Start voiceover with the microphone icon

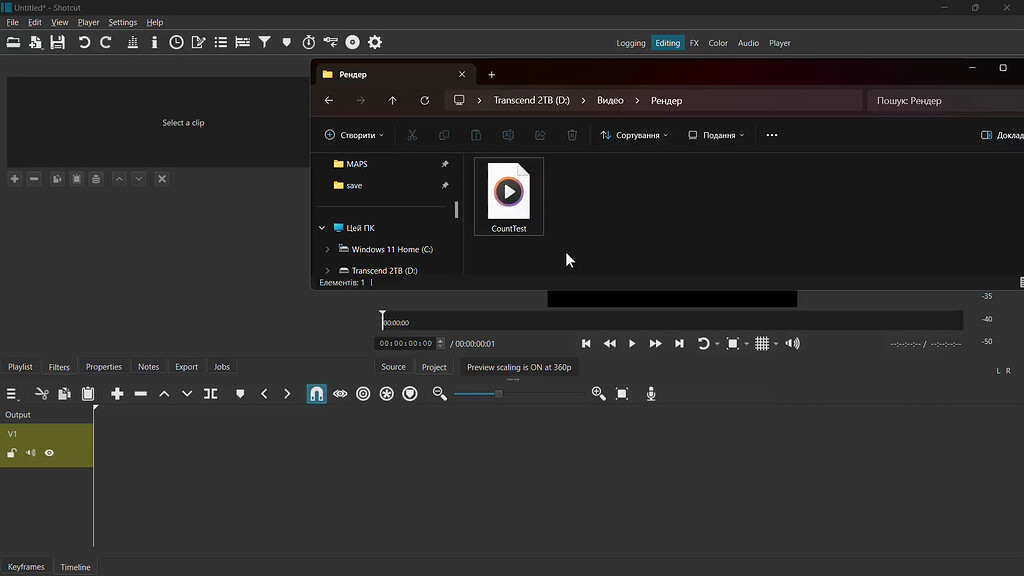651,393
